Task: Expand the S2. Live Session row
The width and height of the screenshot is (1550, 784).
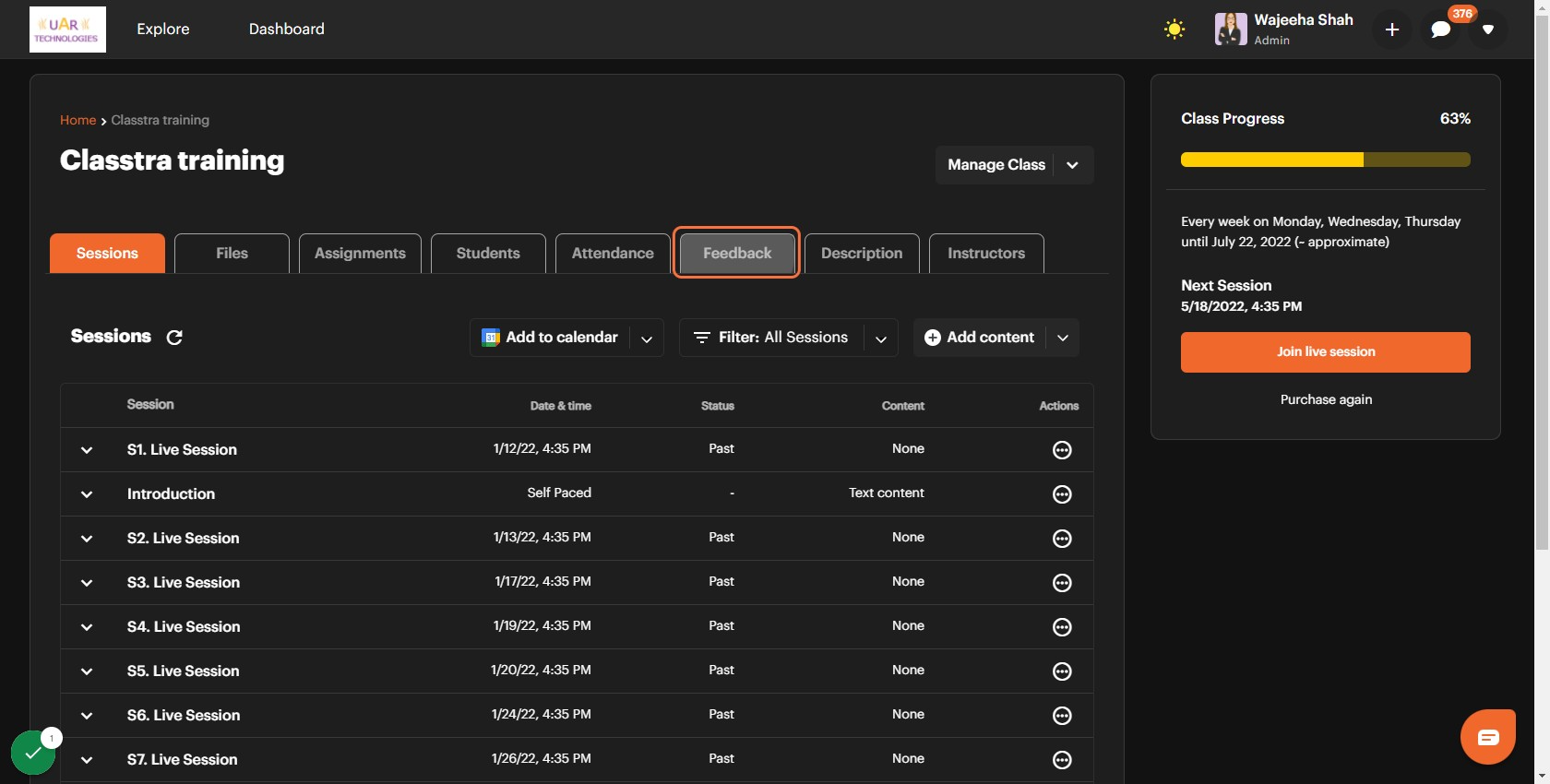Action: 87,539
